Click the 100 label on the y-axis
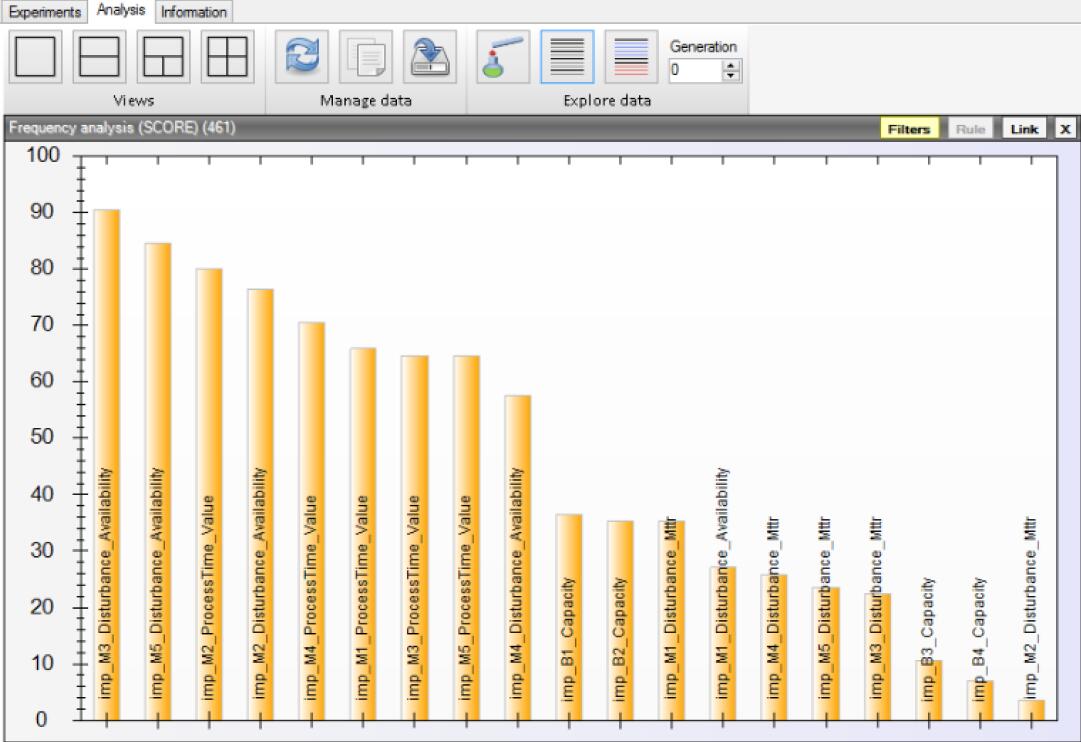 tap(43, 154)
